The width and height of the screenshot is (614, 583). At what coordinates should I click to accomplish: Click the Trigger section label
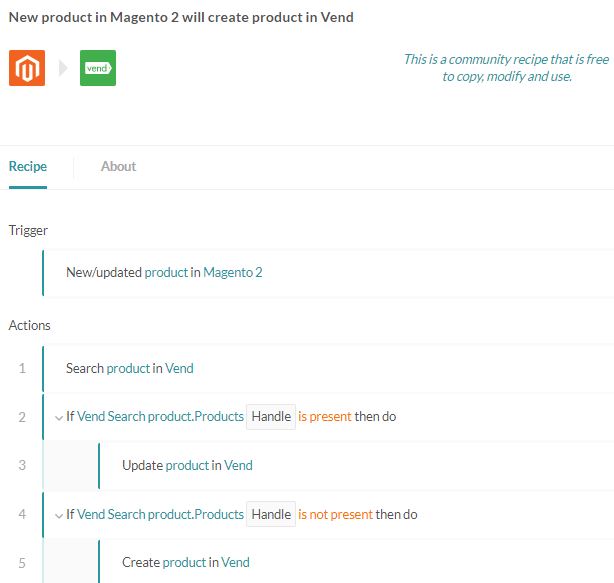(28, 231)
